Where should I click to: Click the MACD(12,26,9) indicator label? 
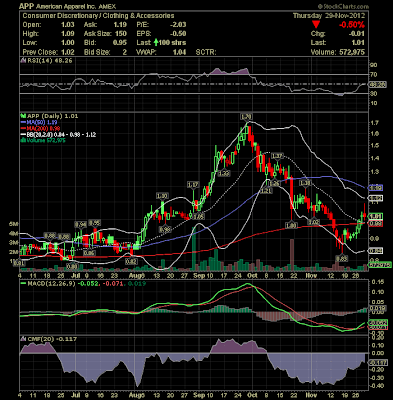[51, 283]
